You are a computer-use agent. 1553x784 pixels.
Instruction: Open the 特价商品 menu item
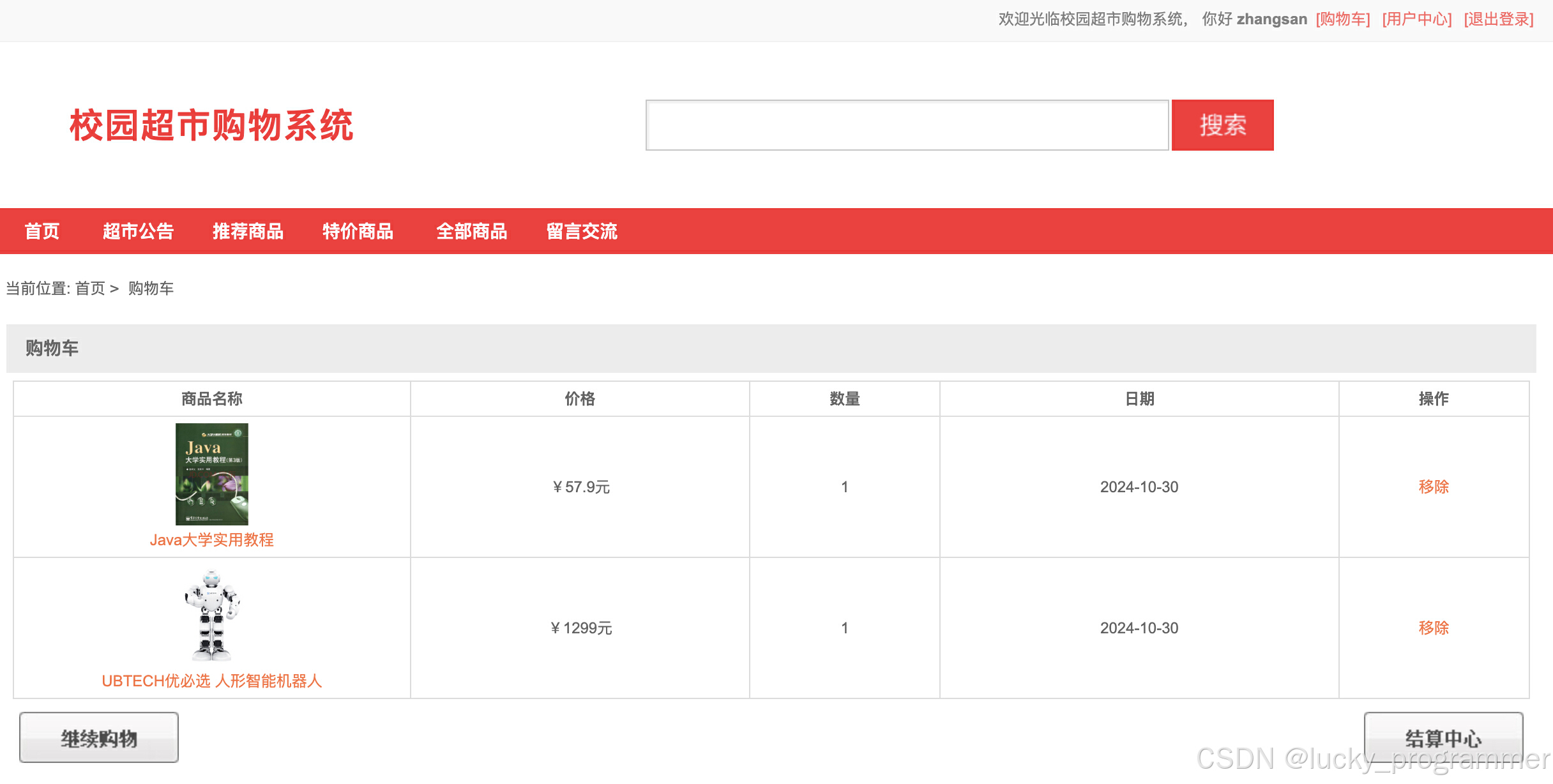coord(358,231)
